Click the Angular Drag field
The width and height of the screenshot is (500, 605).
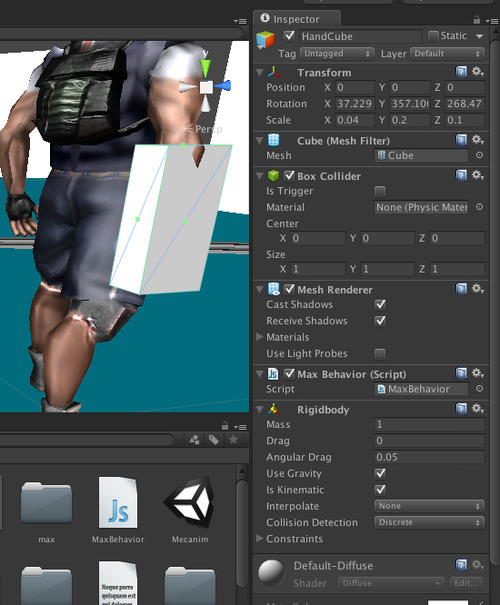pyautogui.click(x=429, y=457)
